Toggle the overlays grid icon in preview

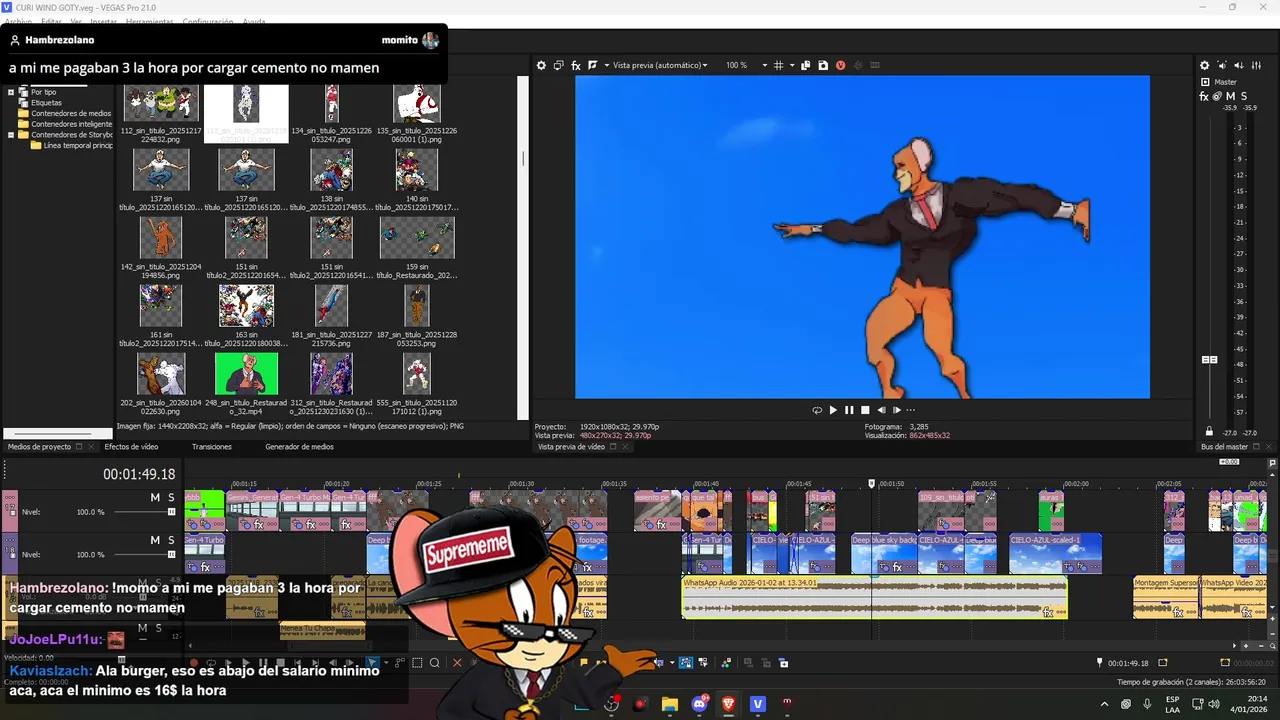(779, 65)
